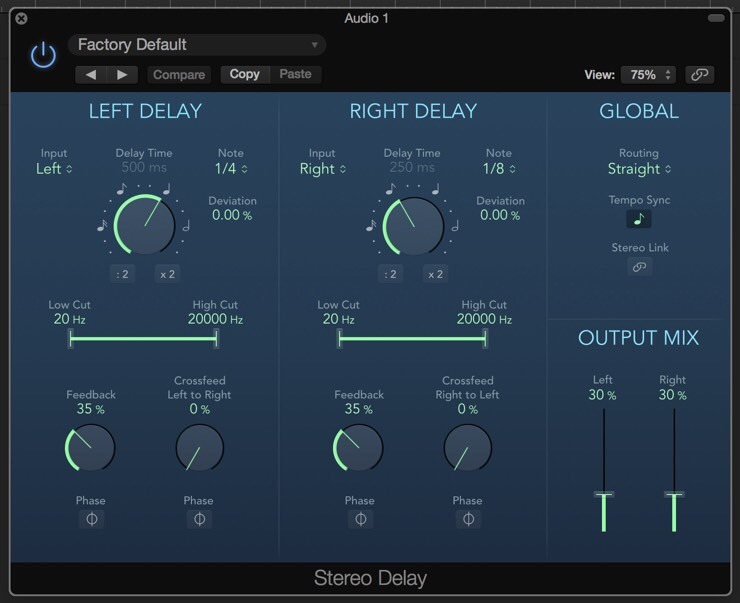This screenshot has width=740, height=603.
Task: Select eighth note icon on right delay dial
Action: (x=390, y=189)
